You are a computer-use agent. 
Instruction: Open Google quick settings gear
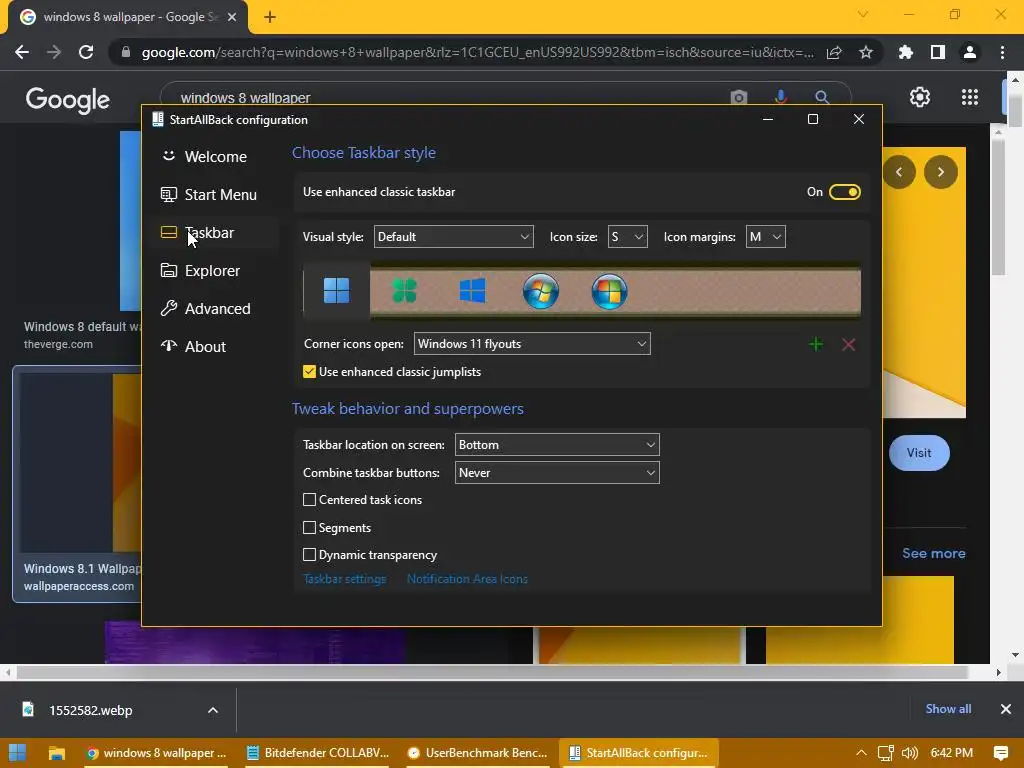point(920,97)
